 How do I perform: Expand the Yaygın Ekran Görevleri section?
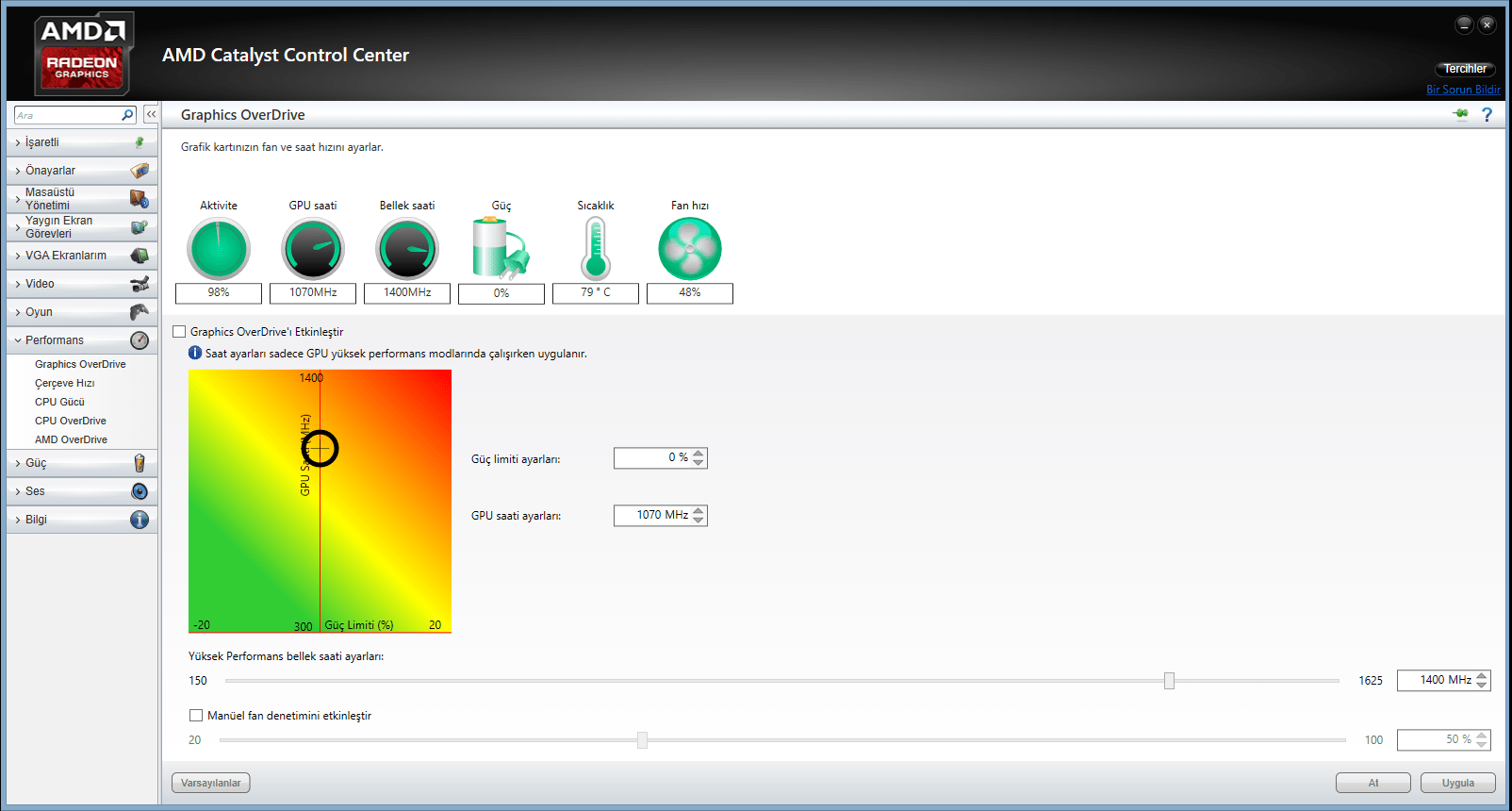[x=82, y=227]
